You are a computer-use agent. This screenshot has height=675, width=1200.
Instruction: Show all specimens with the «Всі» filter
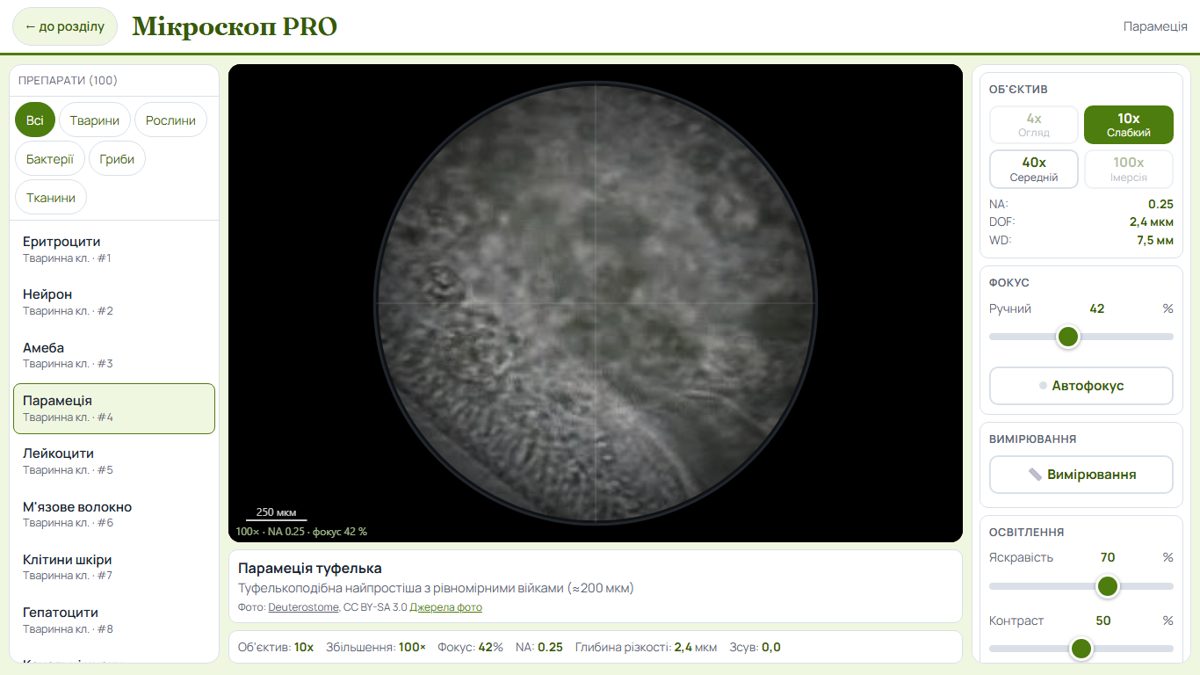click(35, 120)
